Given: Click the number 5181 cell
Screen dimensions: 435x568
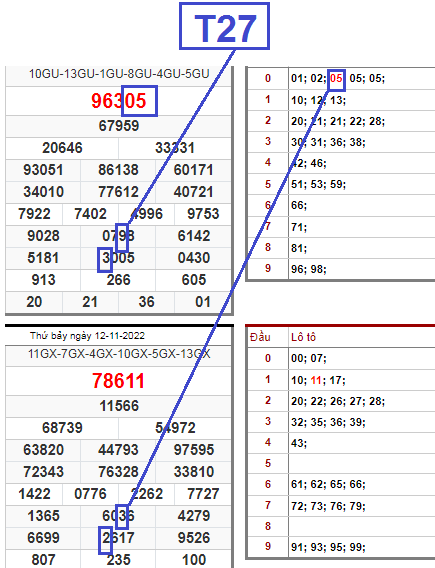Looking at the screenshot, I should 43,258.
